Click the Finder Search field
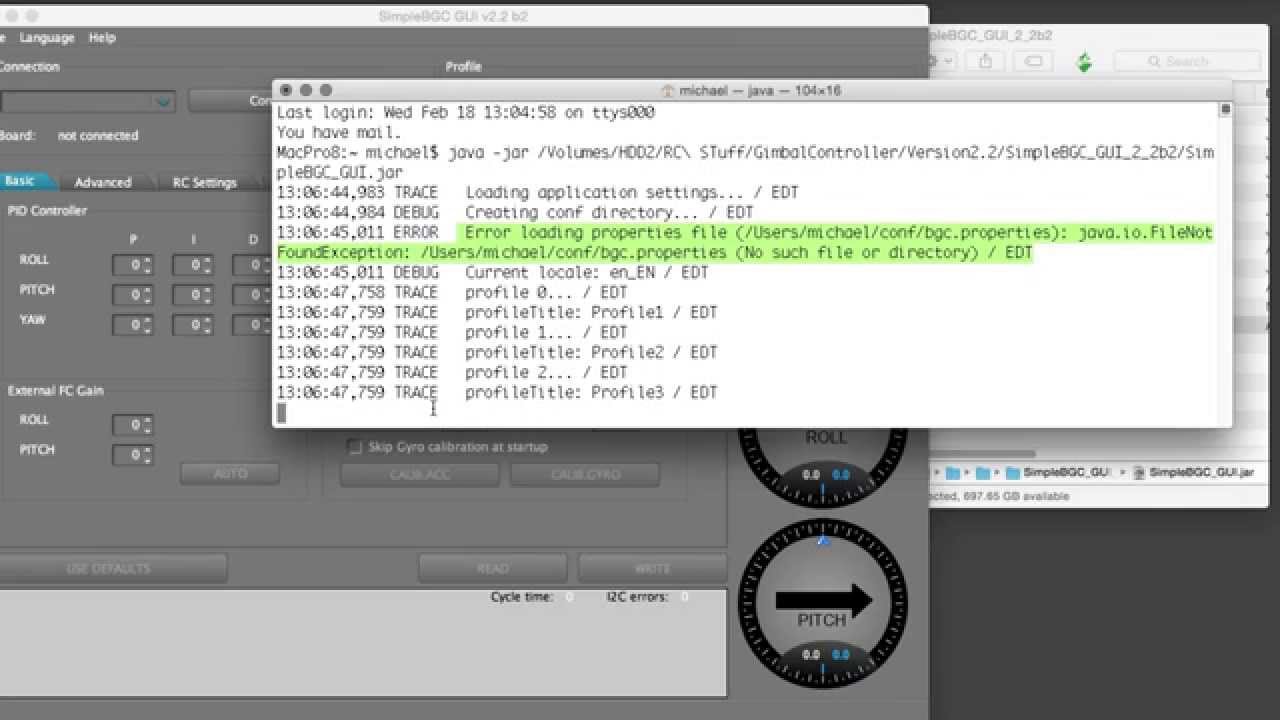Screen dimensions: 1280x720 click(1187, 62)
